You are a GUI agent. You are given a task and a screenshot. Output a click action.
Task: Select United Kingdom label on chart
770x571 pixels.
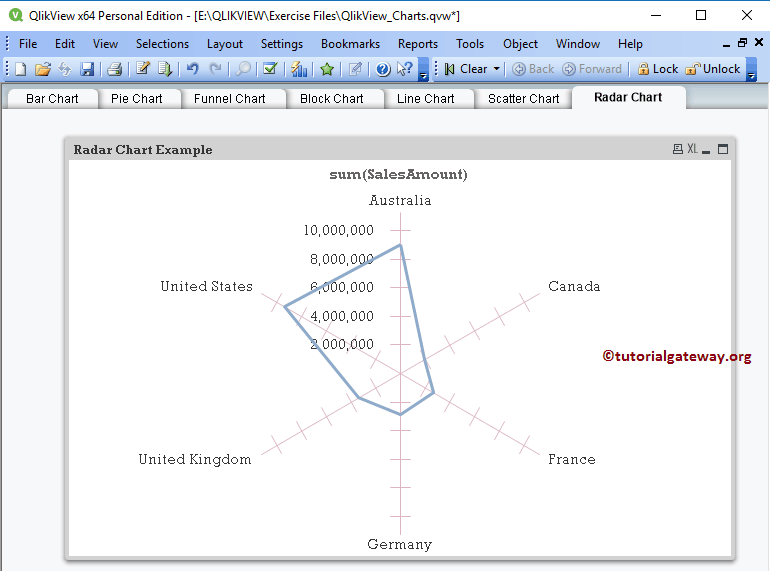195,459
